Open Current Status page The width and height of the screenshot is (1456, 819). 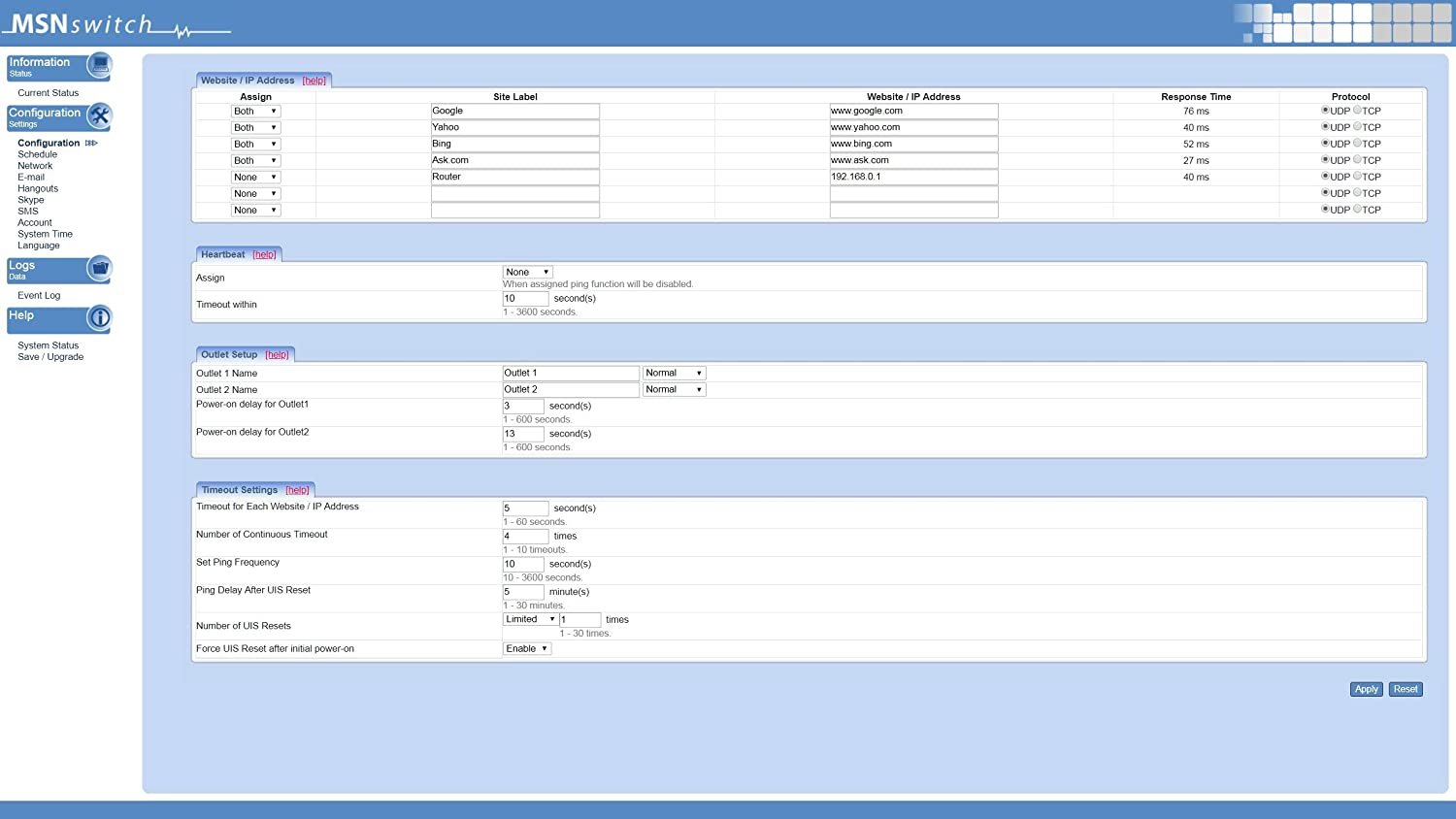click(x=48, y=93)
